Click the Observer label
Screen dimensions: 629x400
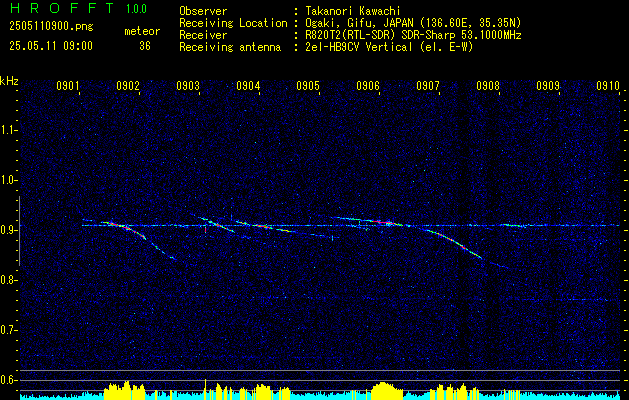pos(203,11)
